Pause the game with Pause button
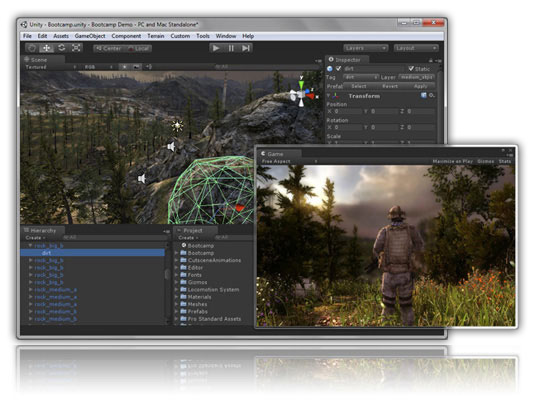Screen dimensions: 550x400 tap(231, 48)
